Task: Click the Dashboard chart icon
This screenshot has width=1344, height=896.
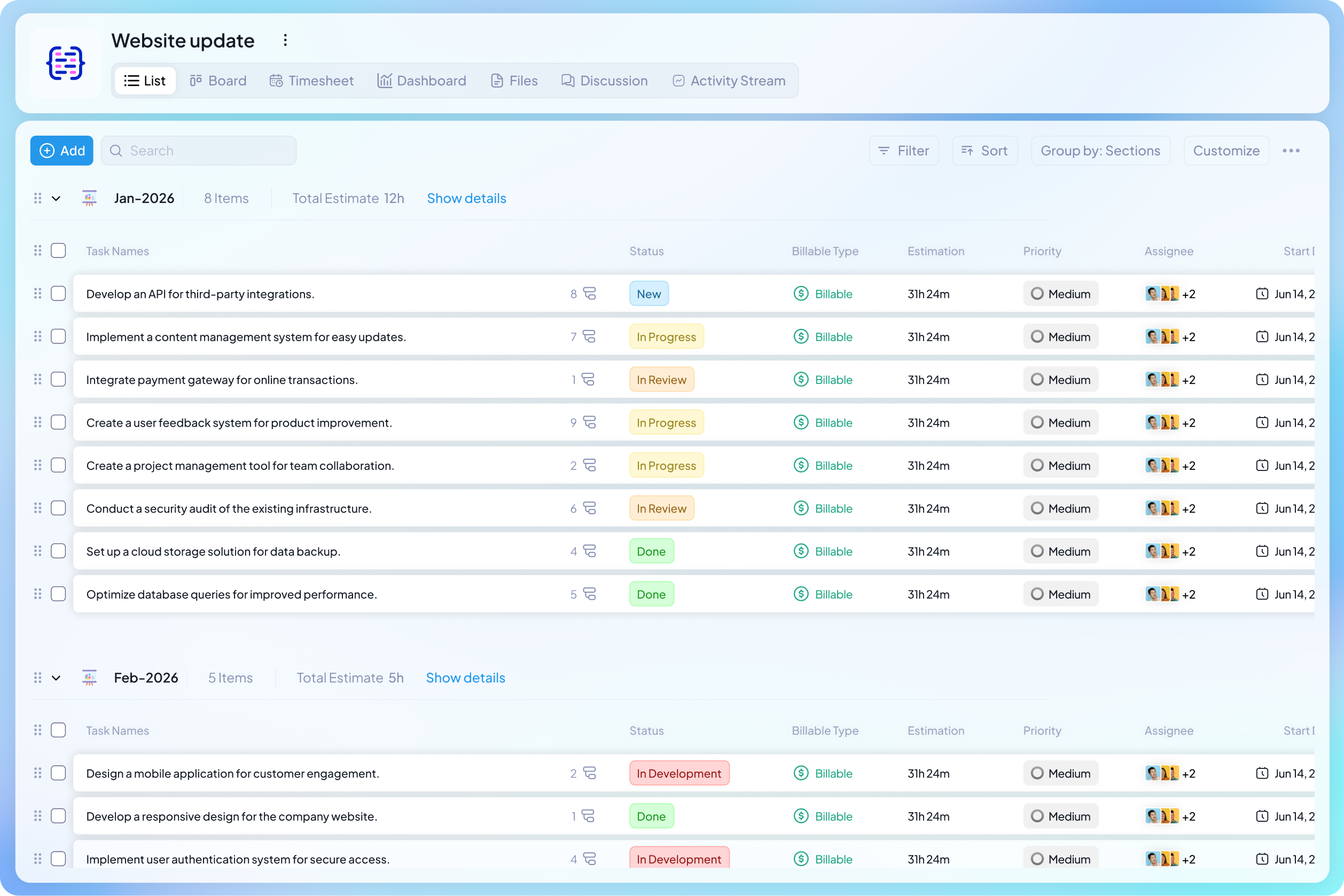Action: (x=384, y=81)
